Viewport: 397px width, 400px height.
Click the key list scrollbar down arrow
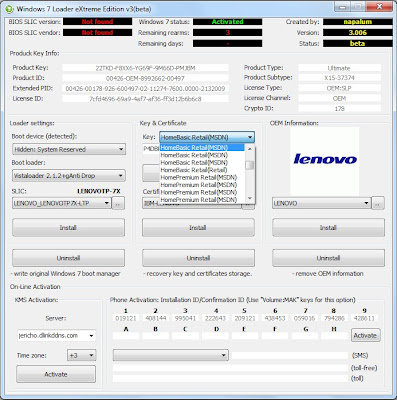(x=250, y=198)
